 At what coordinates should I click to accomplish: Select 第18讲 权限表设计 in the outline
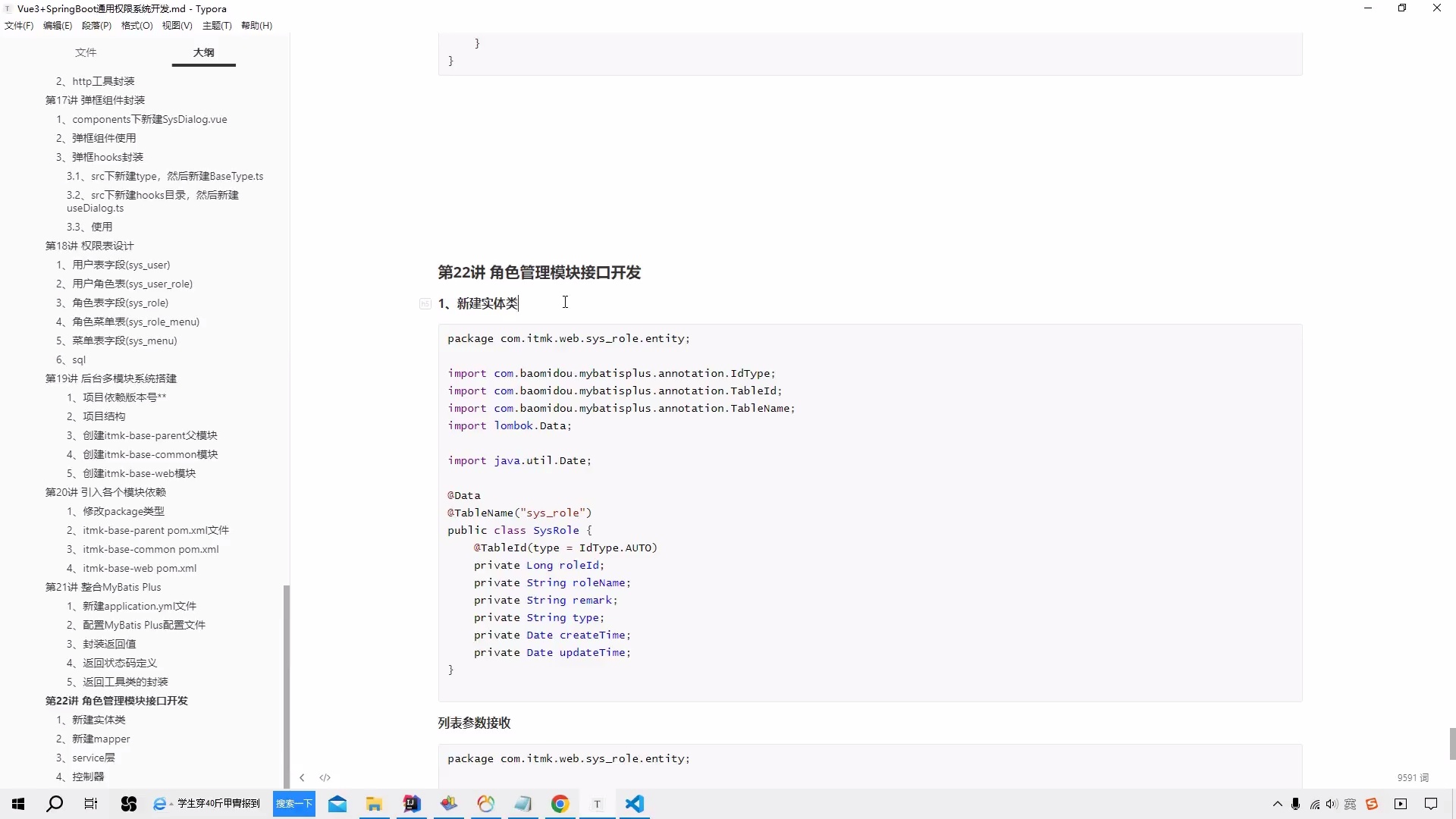[x=89, y=246]
